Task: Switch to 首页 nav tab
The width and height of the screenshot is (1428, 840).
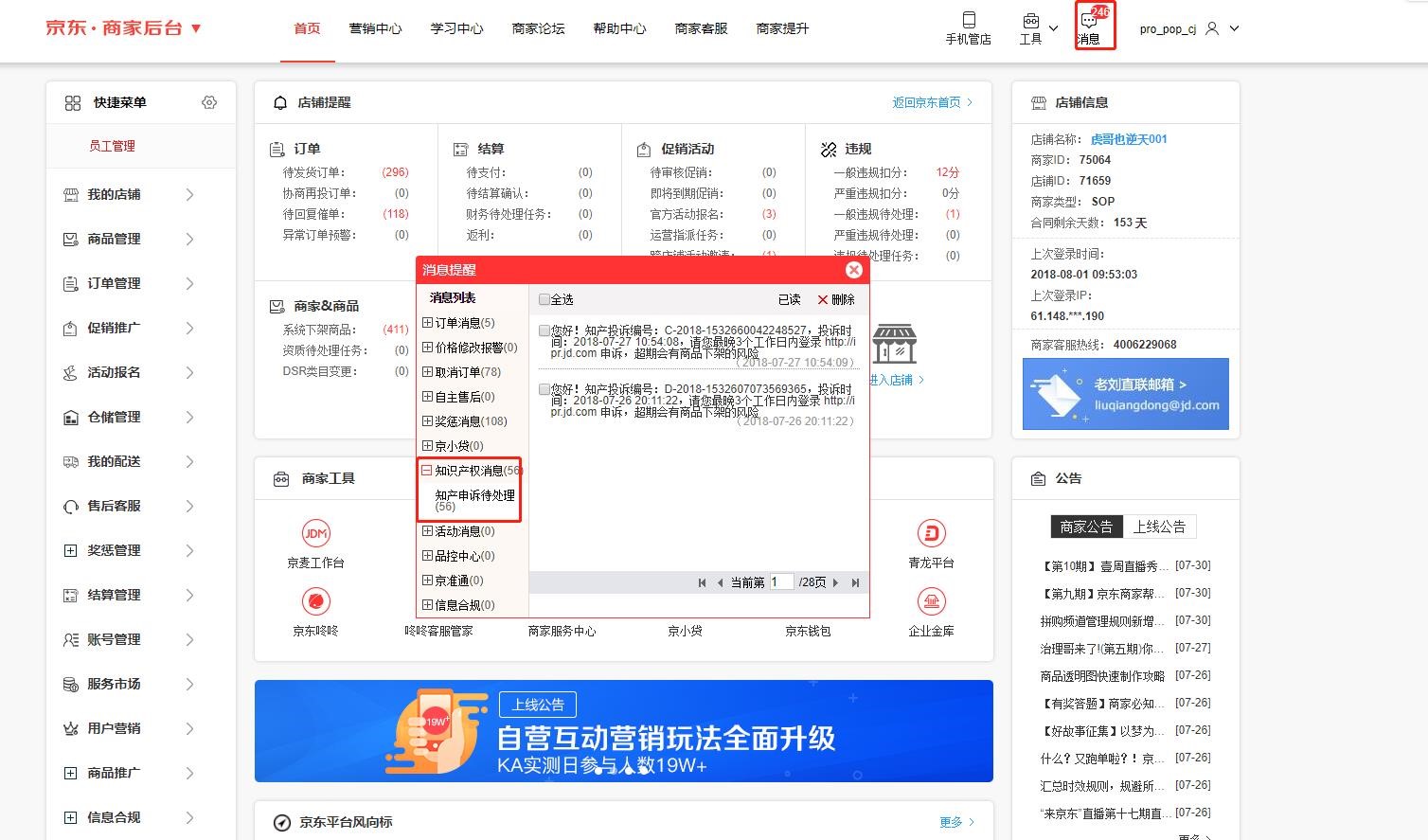Action: pyautogui.click(x=307, y=28)
